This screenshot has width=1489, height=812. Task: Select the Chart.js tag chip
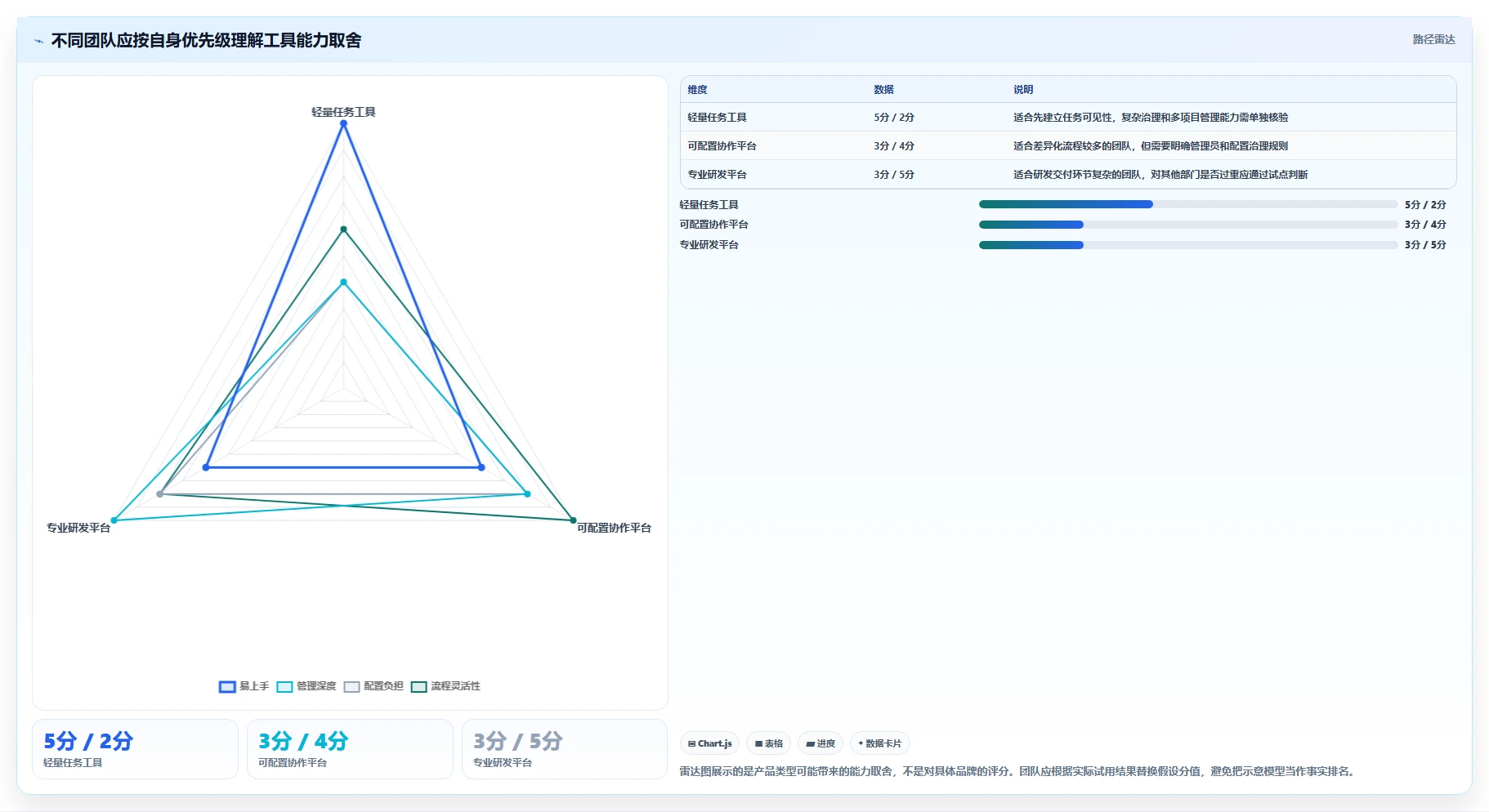point(709,743)
